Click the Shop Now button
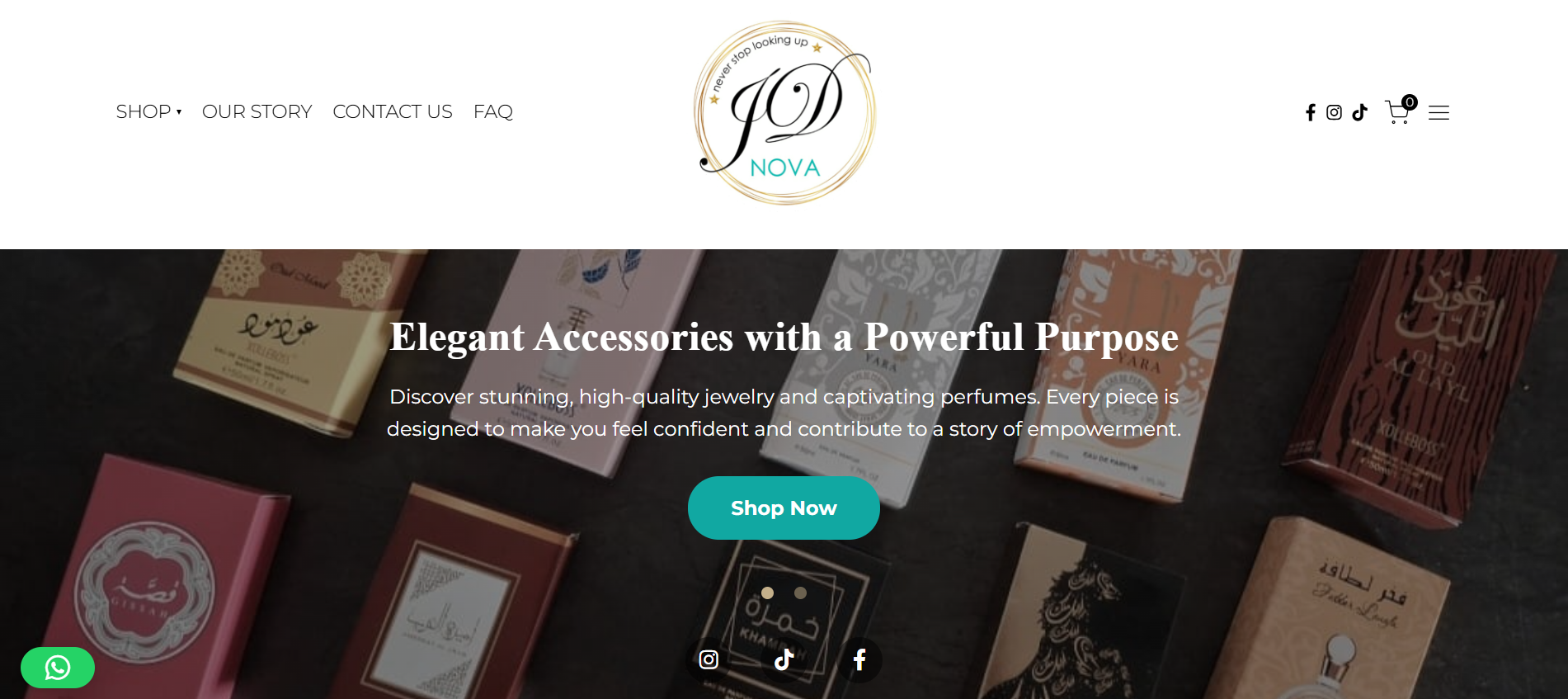 coord(784,508)
